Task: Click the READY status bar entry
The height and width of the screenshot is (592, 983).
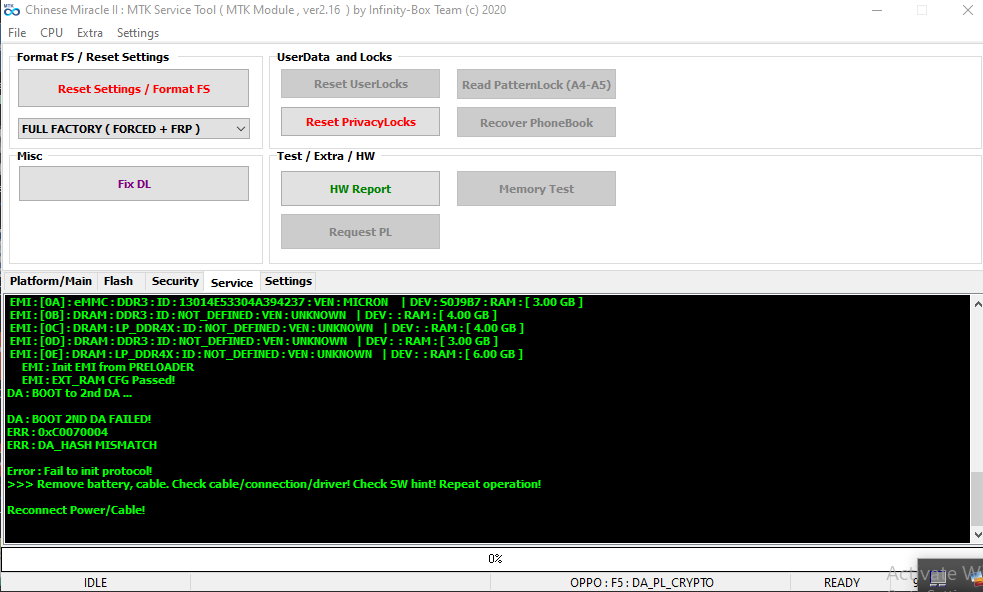Action: point(841,583)
